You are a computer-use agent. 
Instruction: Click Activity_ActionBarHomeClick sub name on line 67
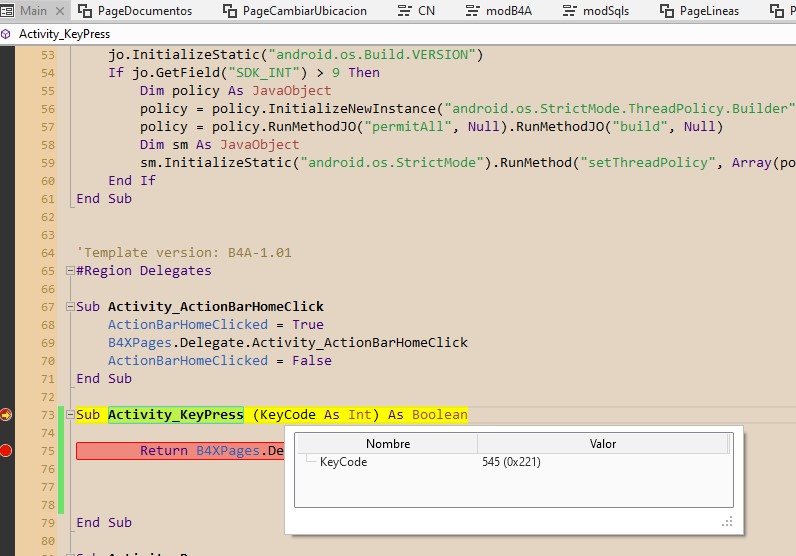point(216,307)
